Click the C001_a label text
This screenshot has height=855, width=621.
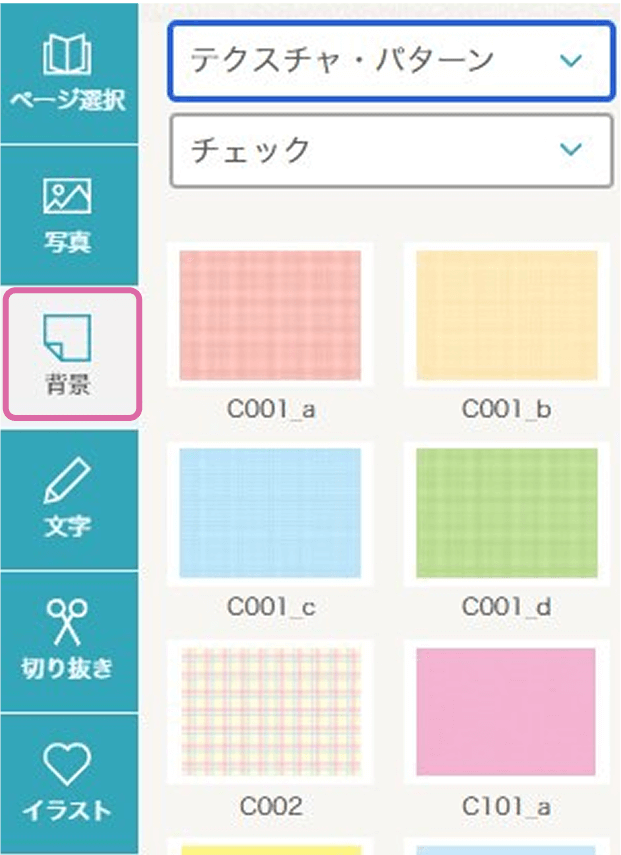[271, 409]
